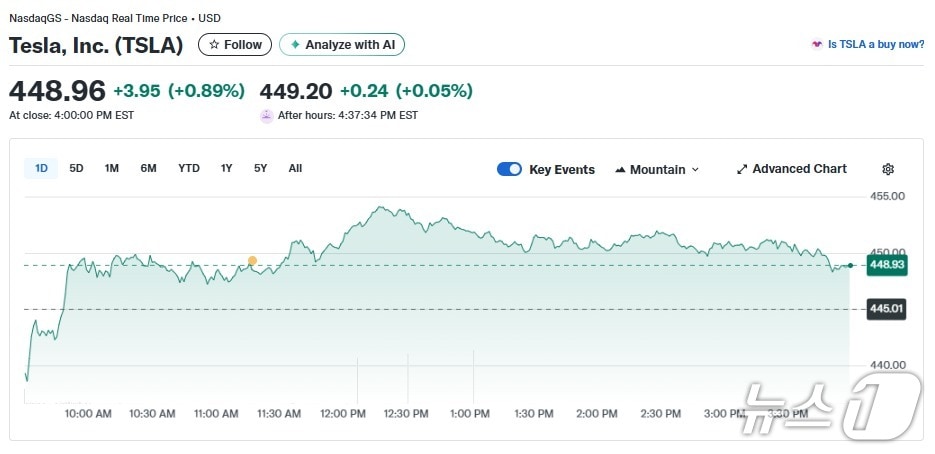Click the mountain chart-type icon

tap(620, 170)
